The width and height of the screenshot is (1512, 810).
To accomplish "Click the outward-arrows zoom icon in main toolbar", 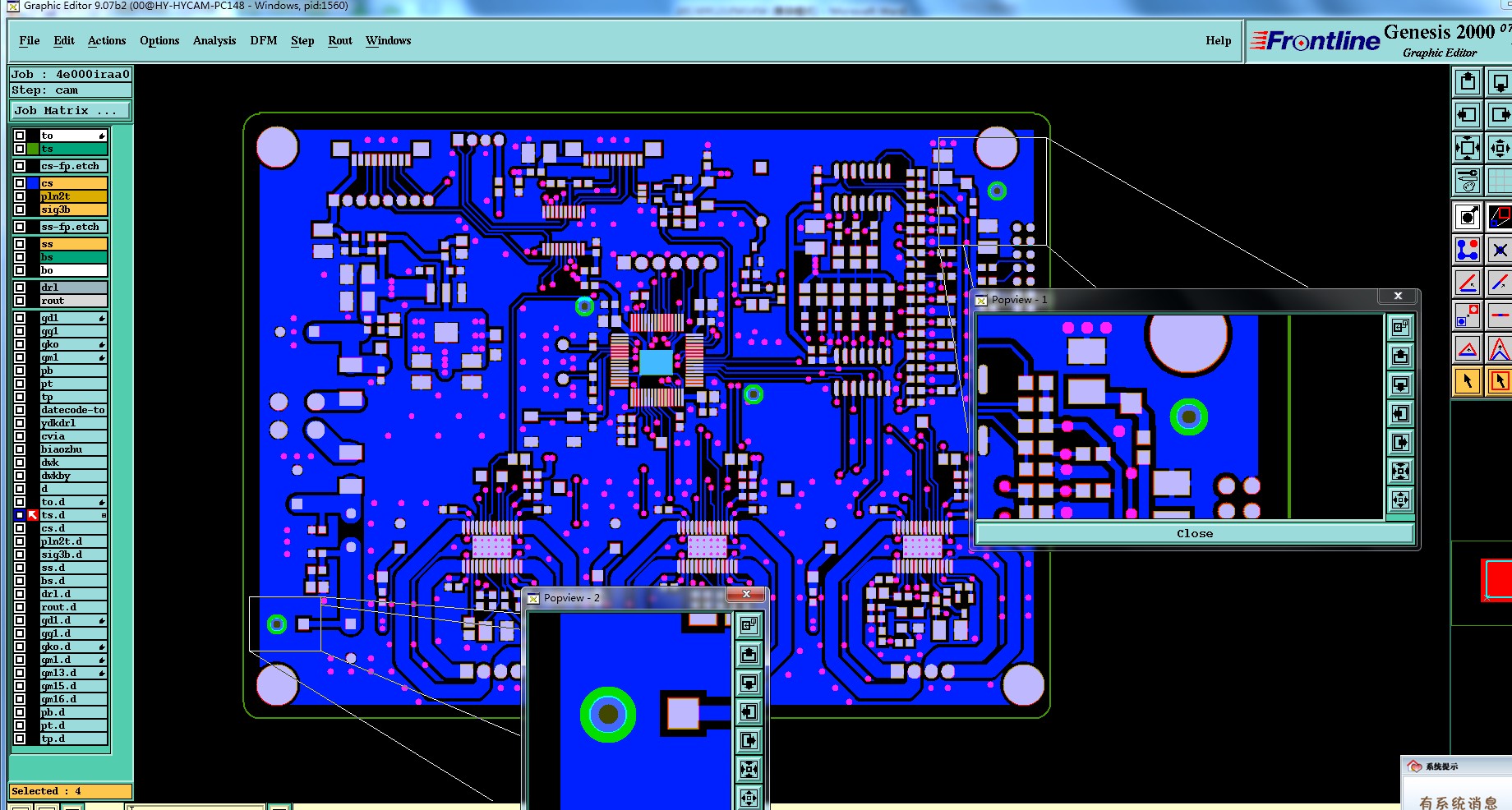I will (x=1500, y=148).
